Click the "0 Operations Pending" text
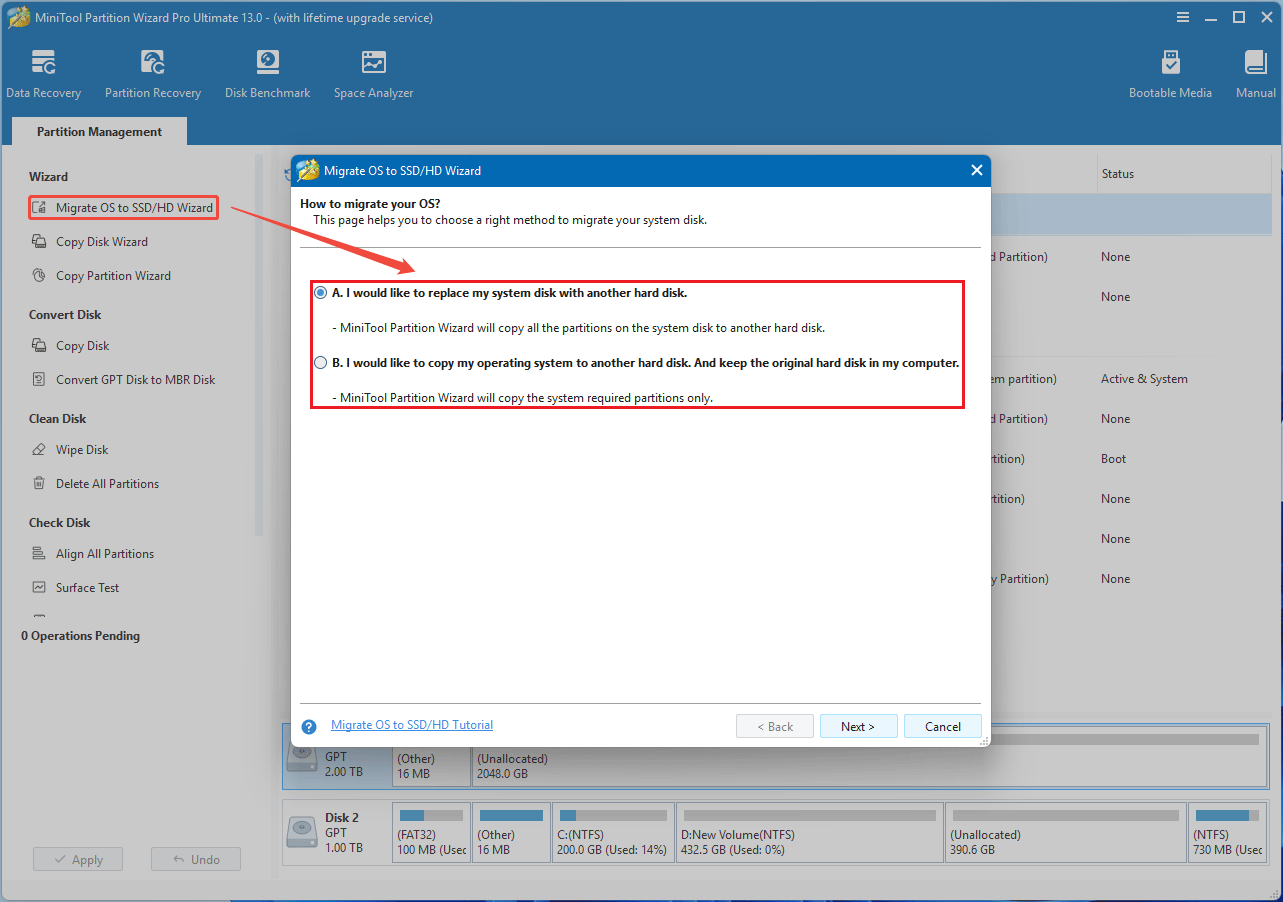The height and width of the screenshot is (902, 1283). (81, 636)
